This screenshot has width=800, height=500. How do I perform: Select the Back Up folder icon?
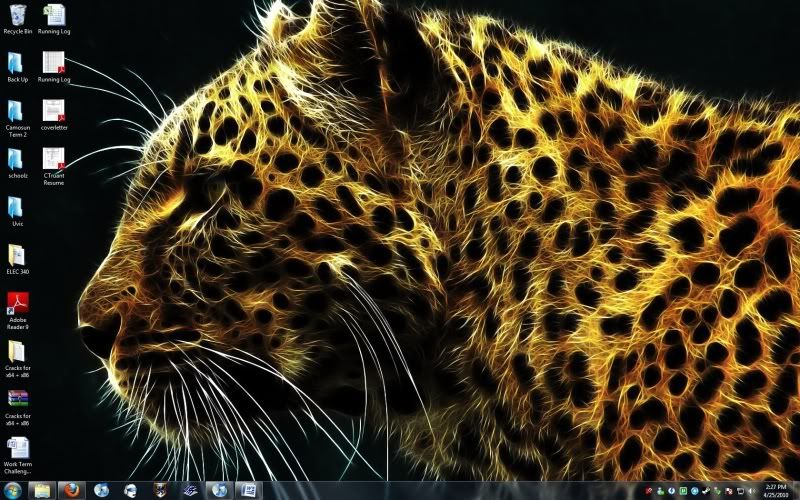(x=17, y=67)
